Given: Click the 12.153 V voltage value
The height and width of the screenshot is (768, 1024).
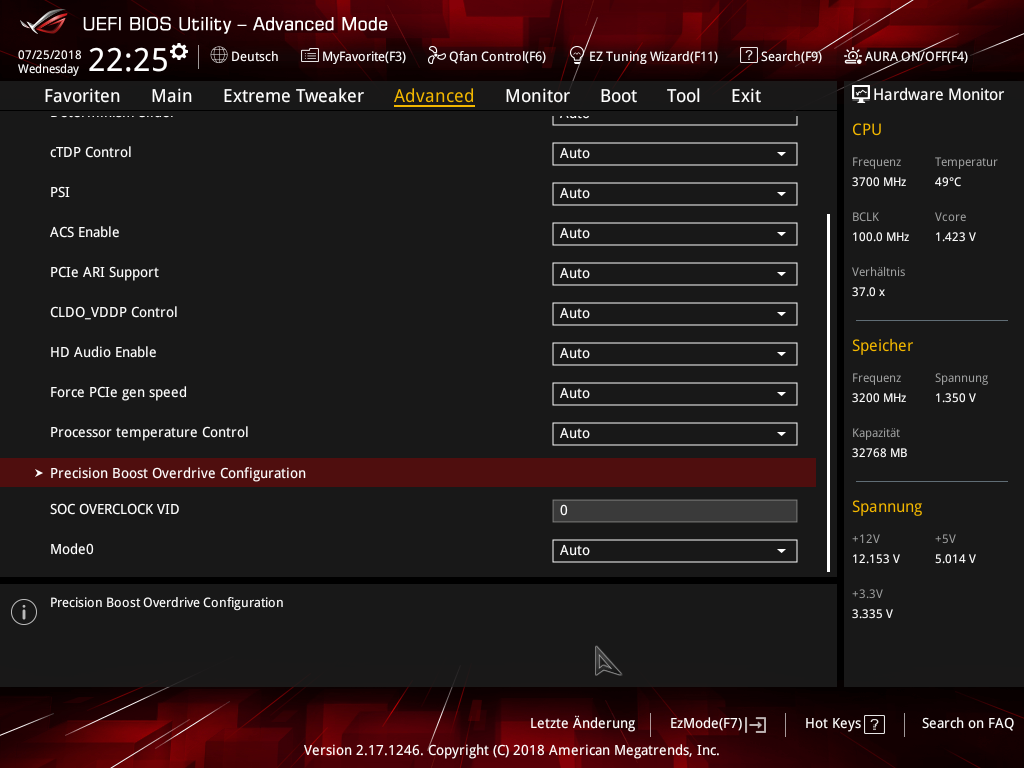Looking at the screenshot, I should pos(876,559).
